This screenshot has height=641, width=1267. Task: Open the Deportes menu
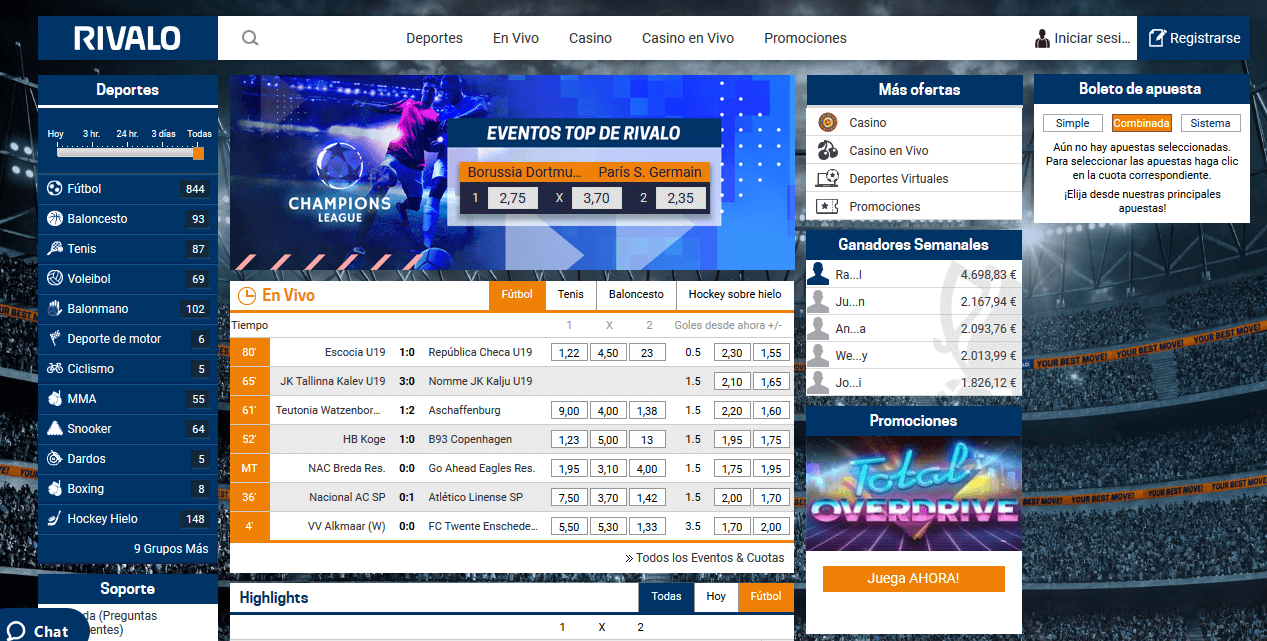434,38
